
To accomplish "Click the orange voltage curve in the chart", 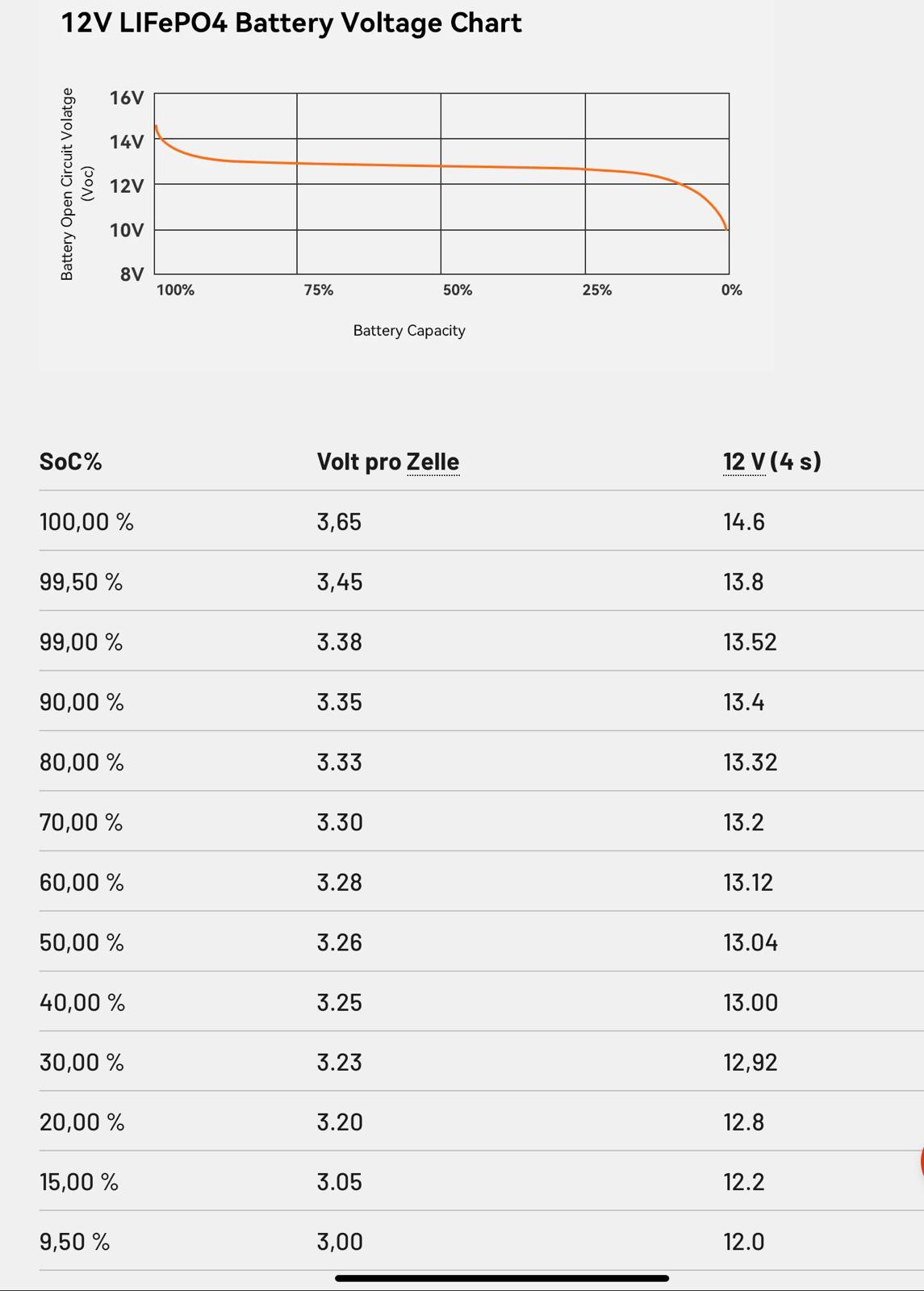I will (441, 166).
